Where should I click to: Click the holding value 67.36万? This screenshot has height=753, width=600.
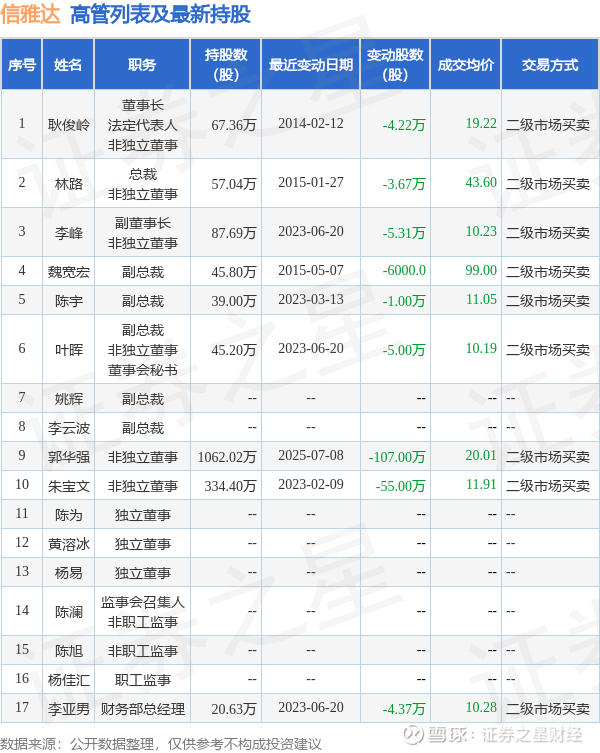click(x=233, y=125)
